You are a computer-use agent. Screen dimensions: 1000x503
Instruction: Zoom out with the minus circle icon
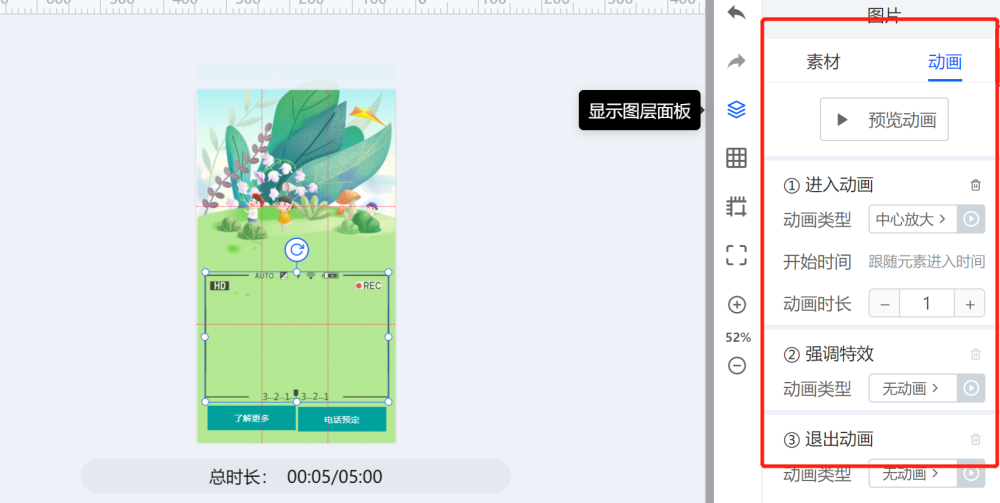[737, 366]
